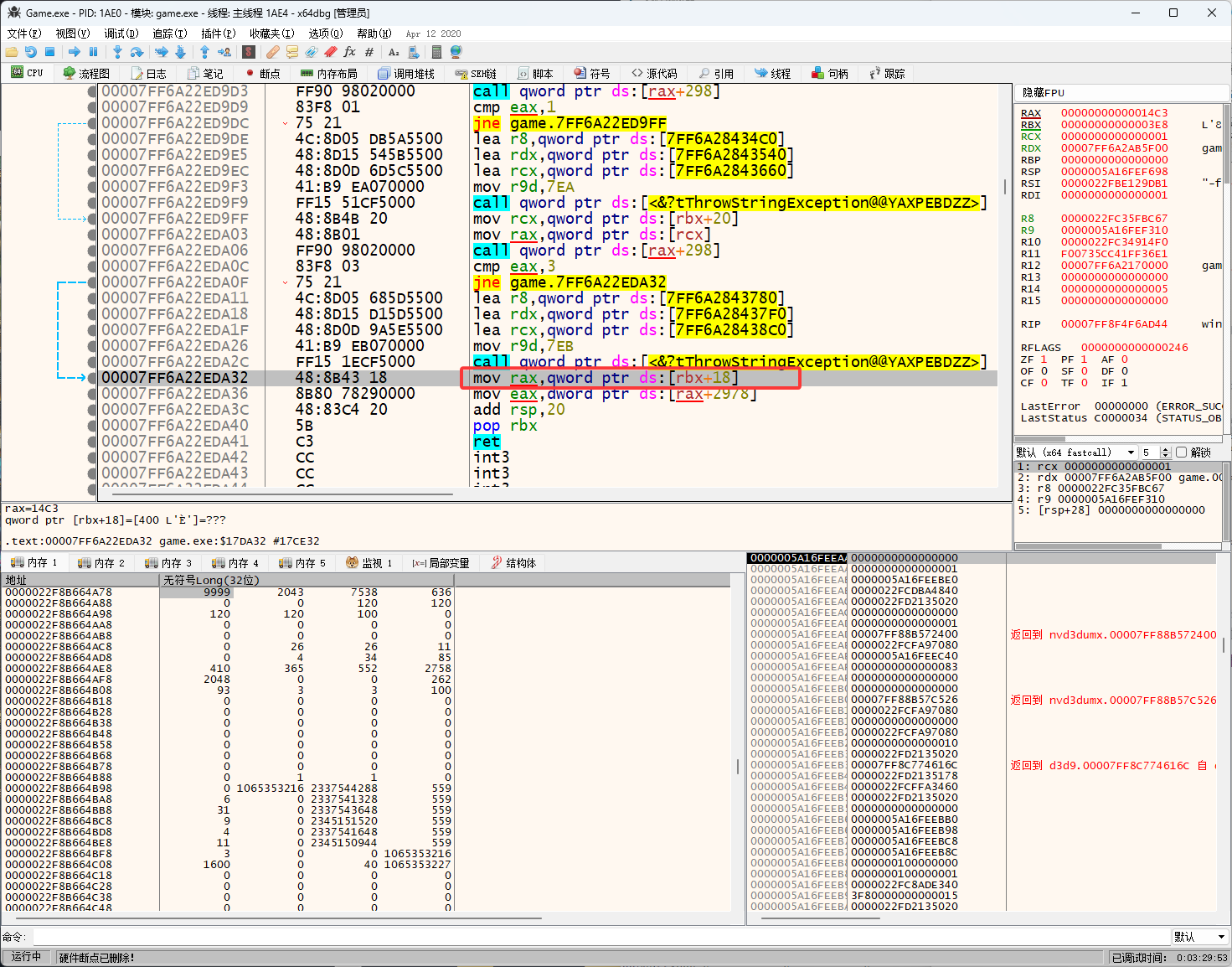Open the x64 fastcall calling convention dropdown

point(1076,452)
